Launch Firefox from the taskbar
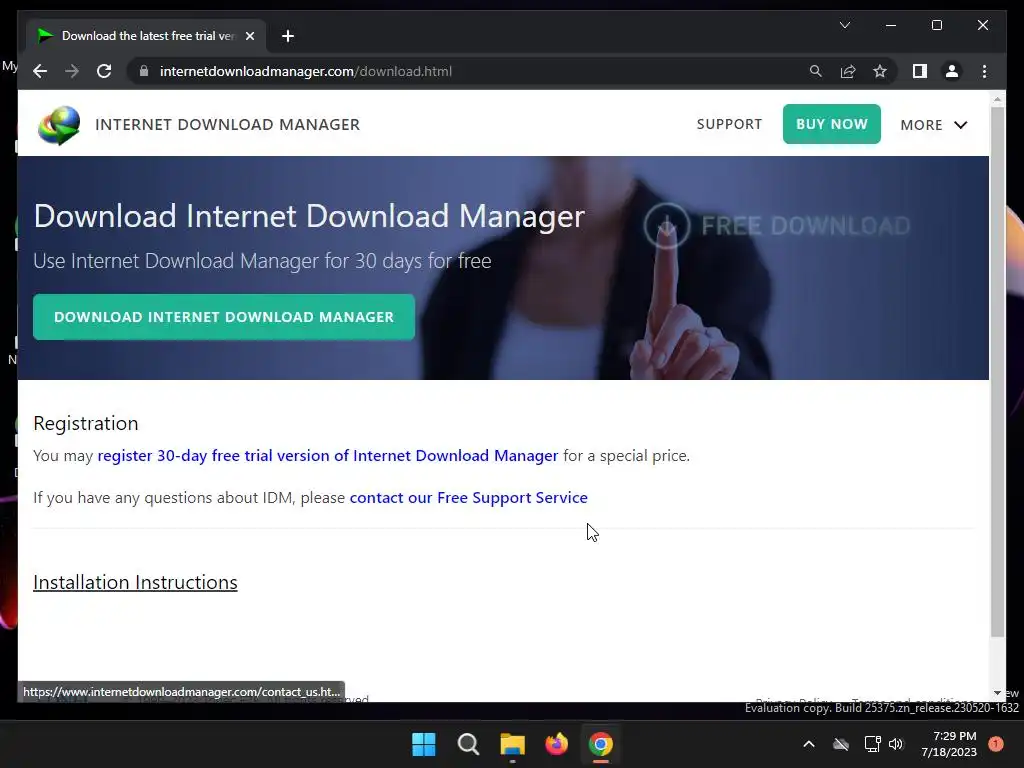Viewport: 1024px width, 768px height. [556, 744]
